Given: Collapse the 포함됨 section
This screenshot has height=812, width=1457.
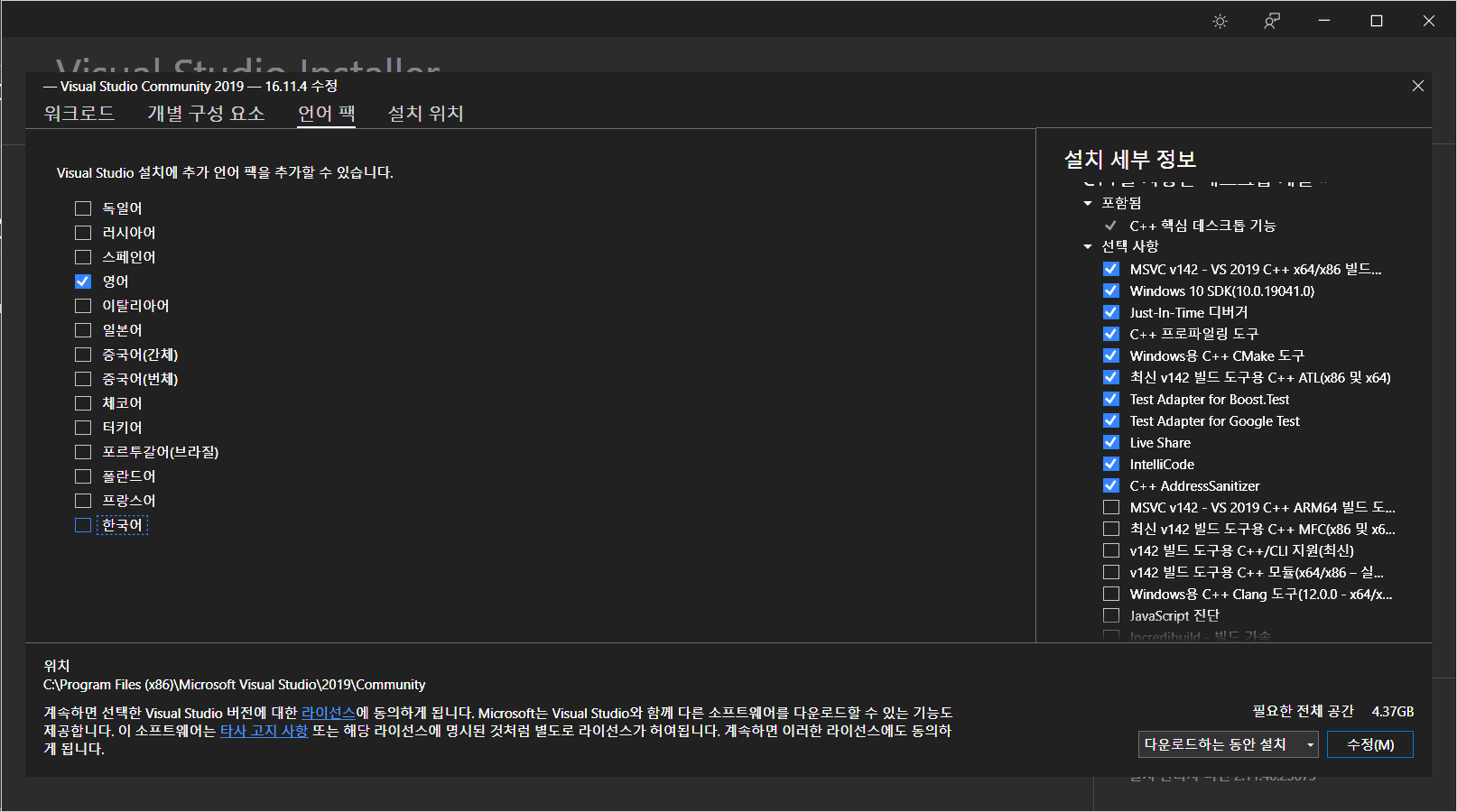Looking at the screenshot, I should click(1088, 203).
